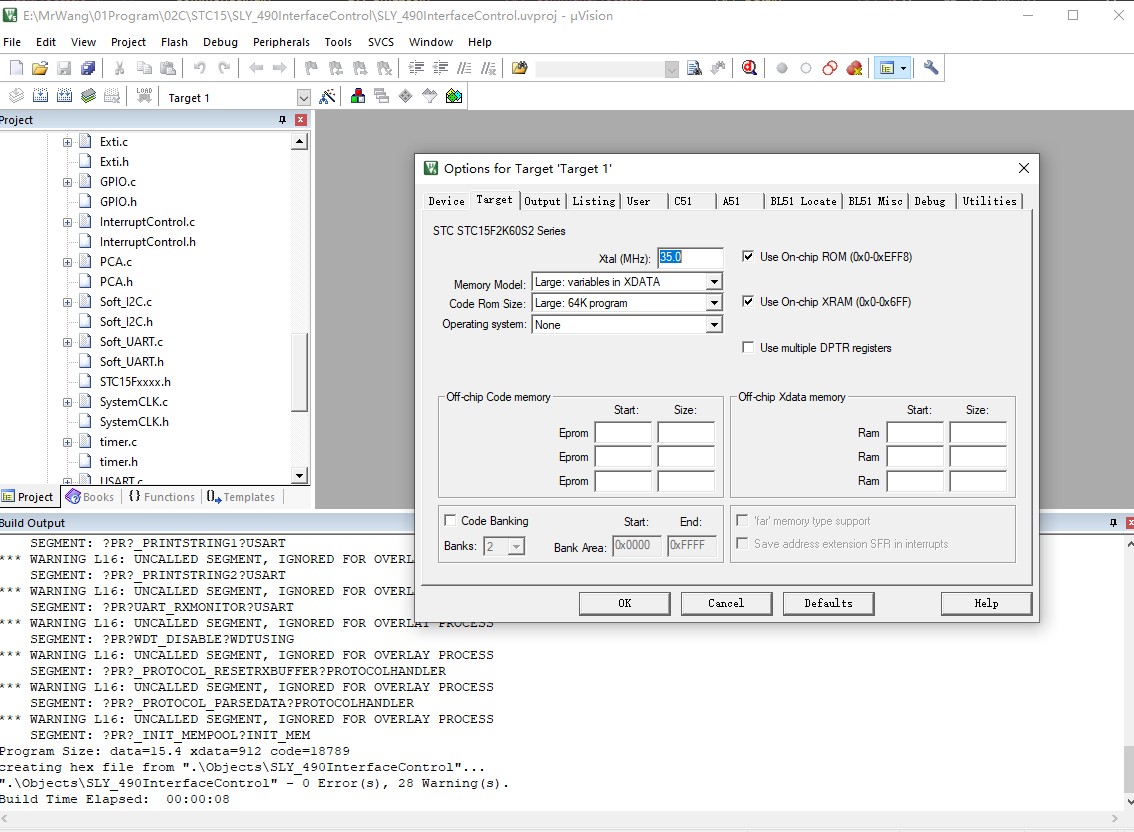The image size is (1134, 832).
Task: Toggle Project window layout icon
Action: (x=887, y=68)
